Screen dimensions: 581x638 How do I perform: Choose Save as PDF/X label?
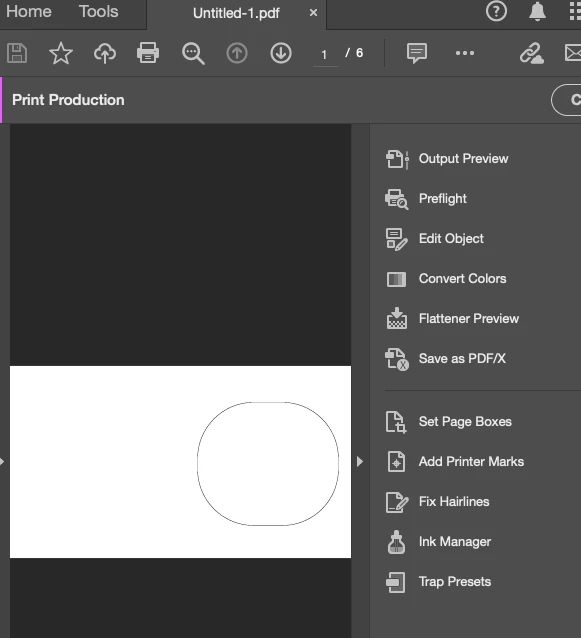tap(462, 358)
